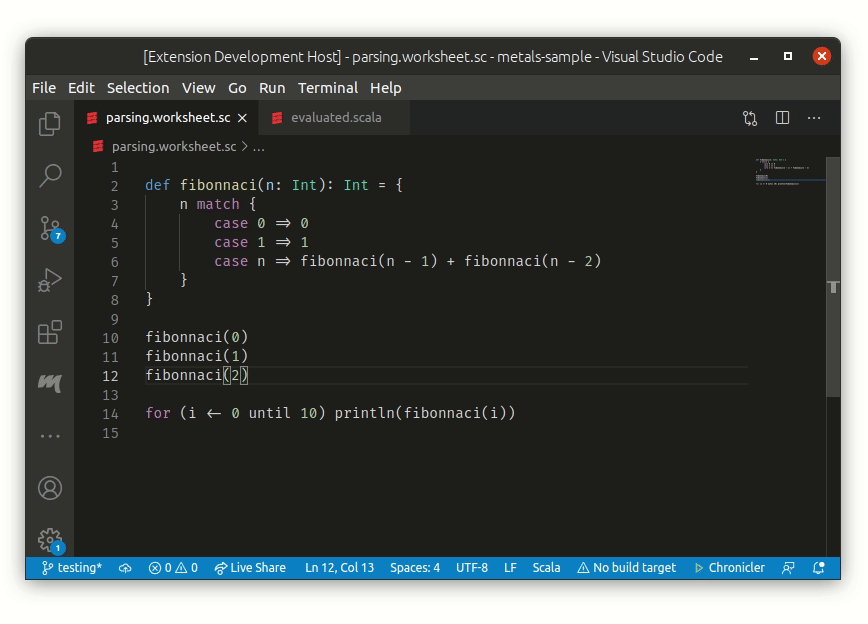Click the Metals extension sidebar icon
Image resolution: width=868 pixels, height=624 pixels.
50,382
